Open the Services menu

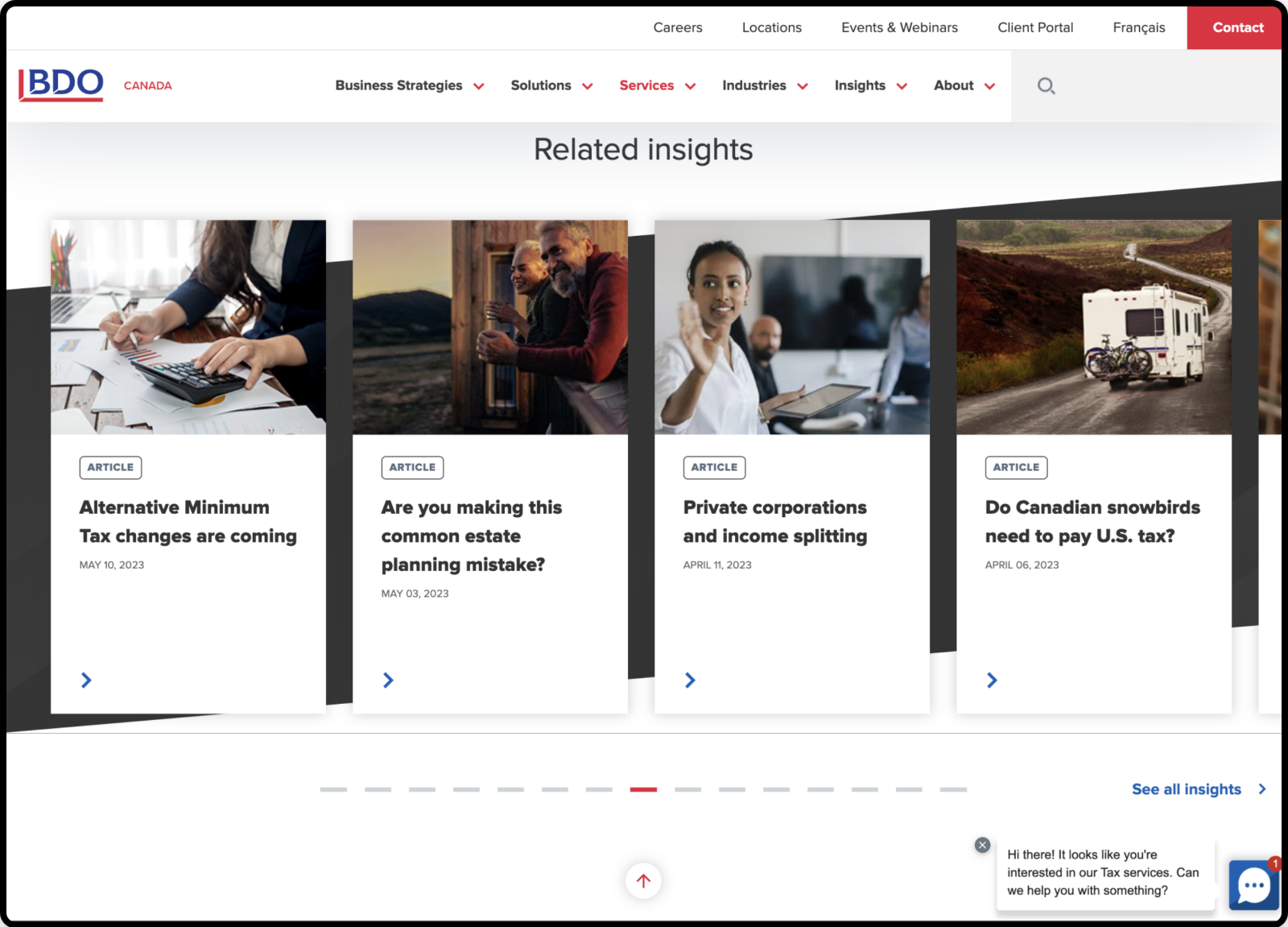coord(646,85)
